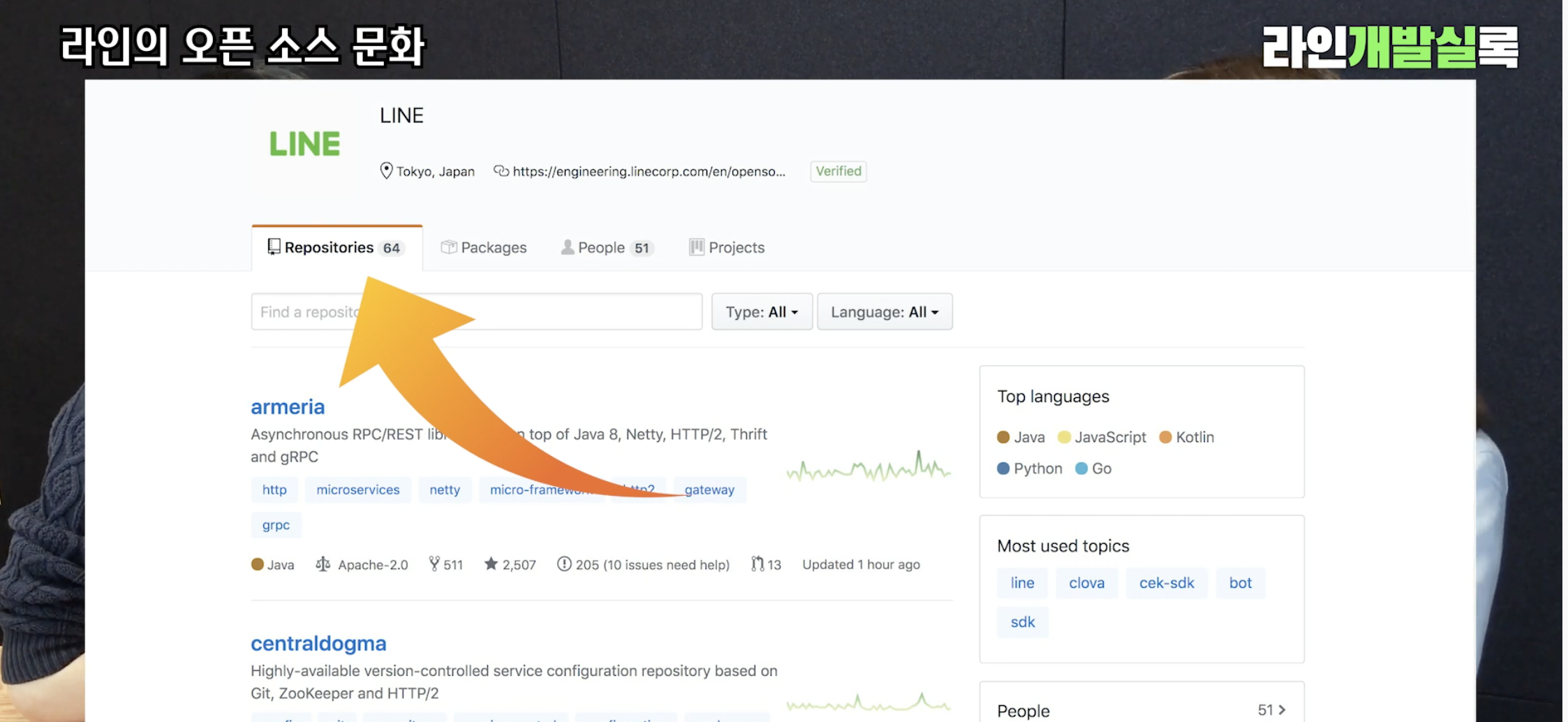Click the Apache-2.0 license text
The height and width of the screenshot is (722, 1568).
coord(373,564)
